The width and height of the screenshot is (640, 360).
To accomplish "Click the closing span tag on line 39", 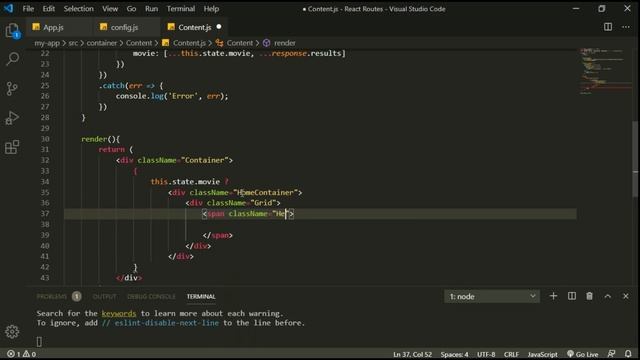I will click(x=218, y=235).
